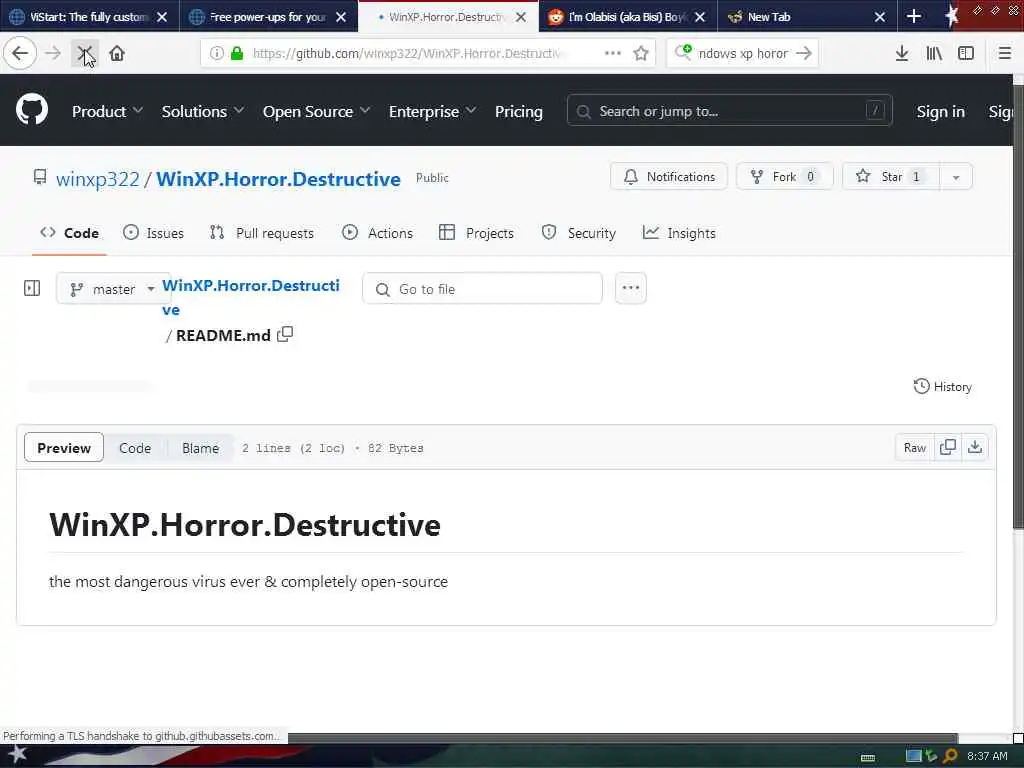Close the ViStart tab
1024x768 pixels.
pyautogui.click(x=162, y=17)
